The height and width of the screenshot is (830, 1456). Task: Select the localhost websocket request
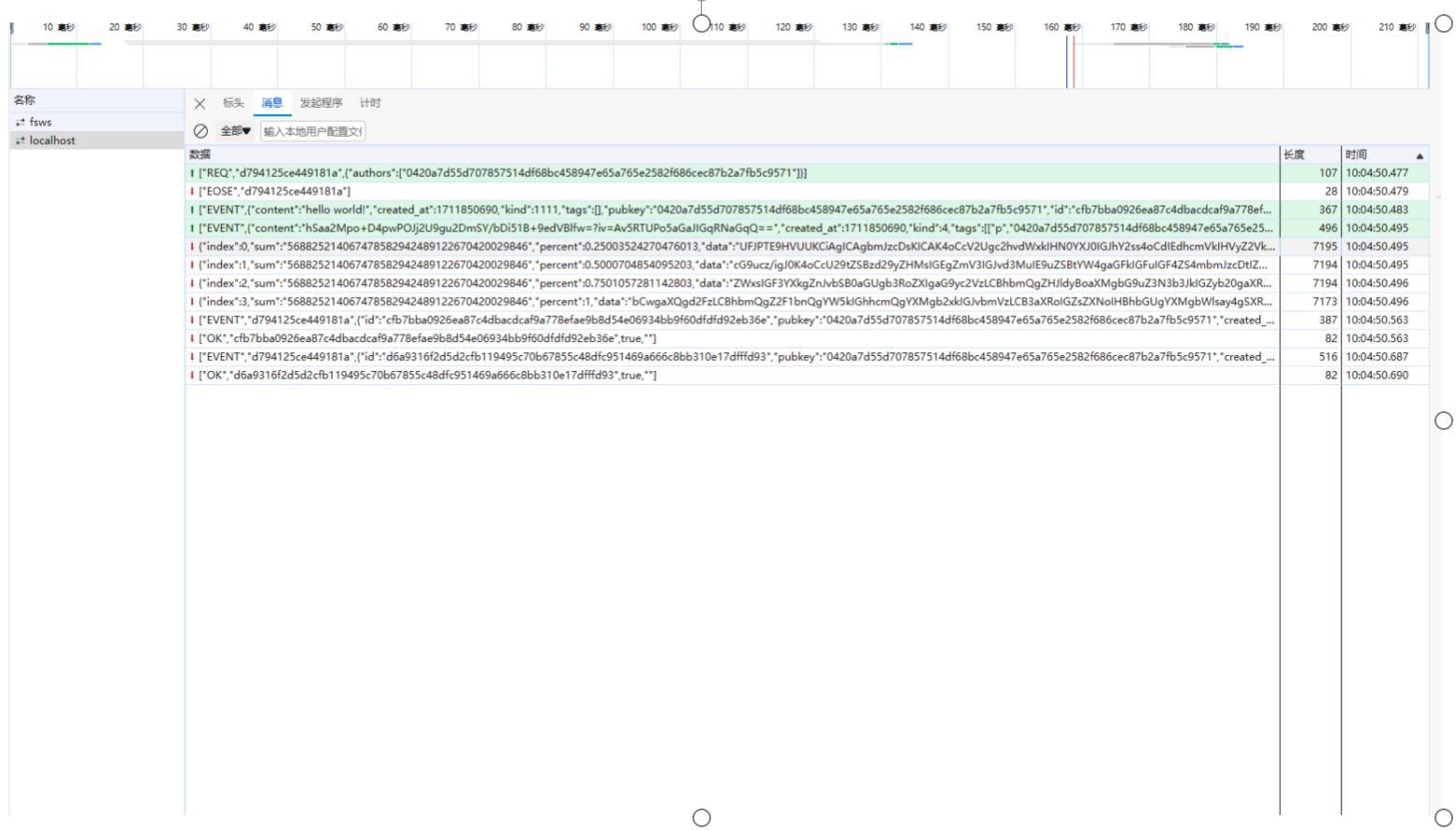(x=97, y=141)
